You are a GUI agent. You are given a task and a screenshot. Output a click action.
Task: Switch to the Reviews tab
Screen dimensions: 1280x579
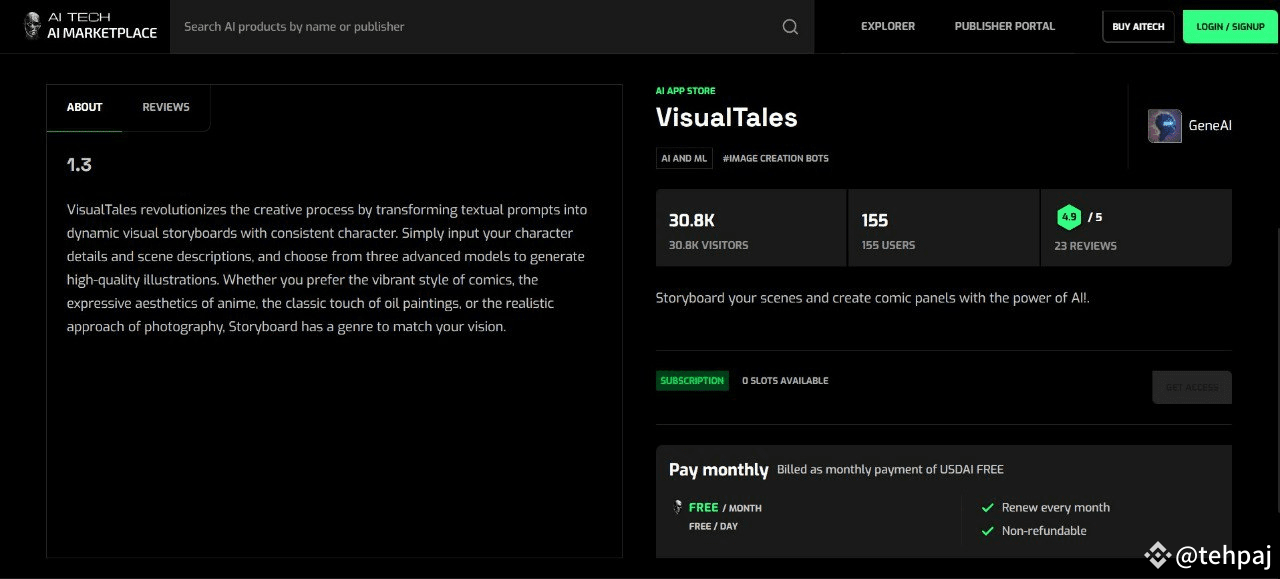166,107
